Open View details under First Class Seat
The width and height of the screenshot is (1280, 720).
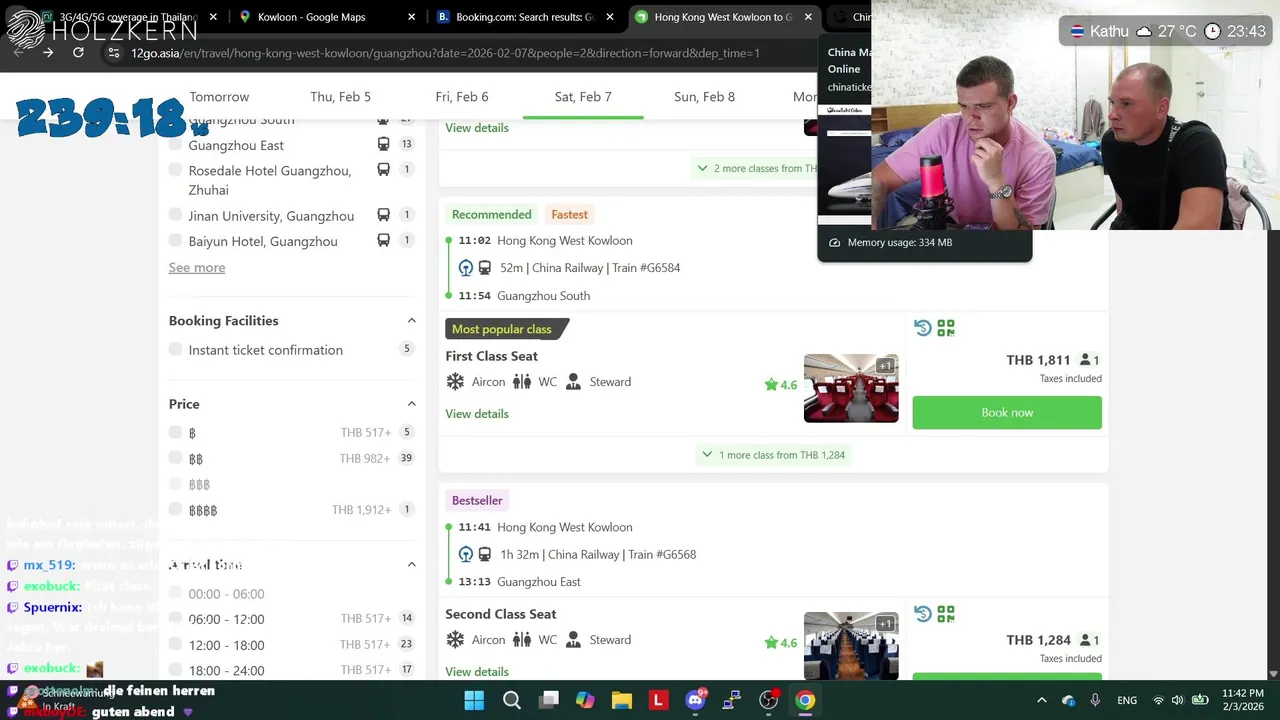pyautogui.click(x=477, y=413)
